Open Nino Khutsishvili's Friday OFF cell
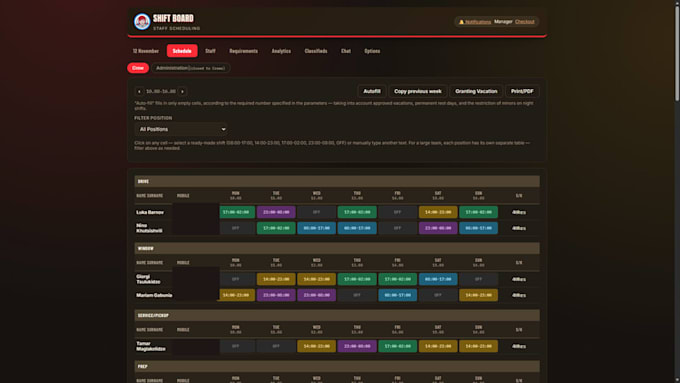The image size is (680, 383). pyautogui.click(x=397, y=228)
